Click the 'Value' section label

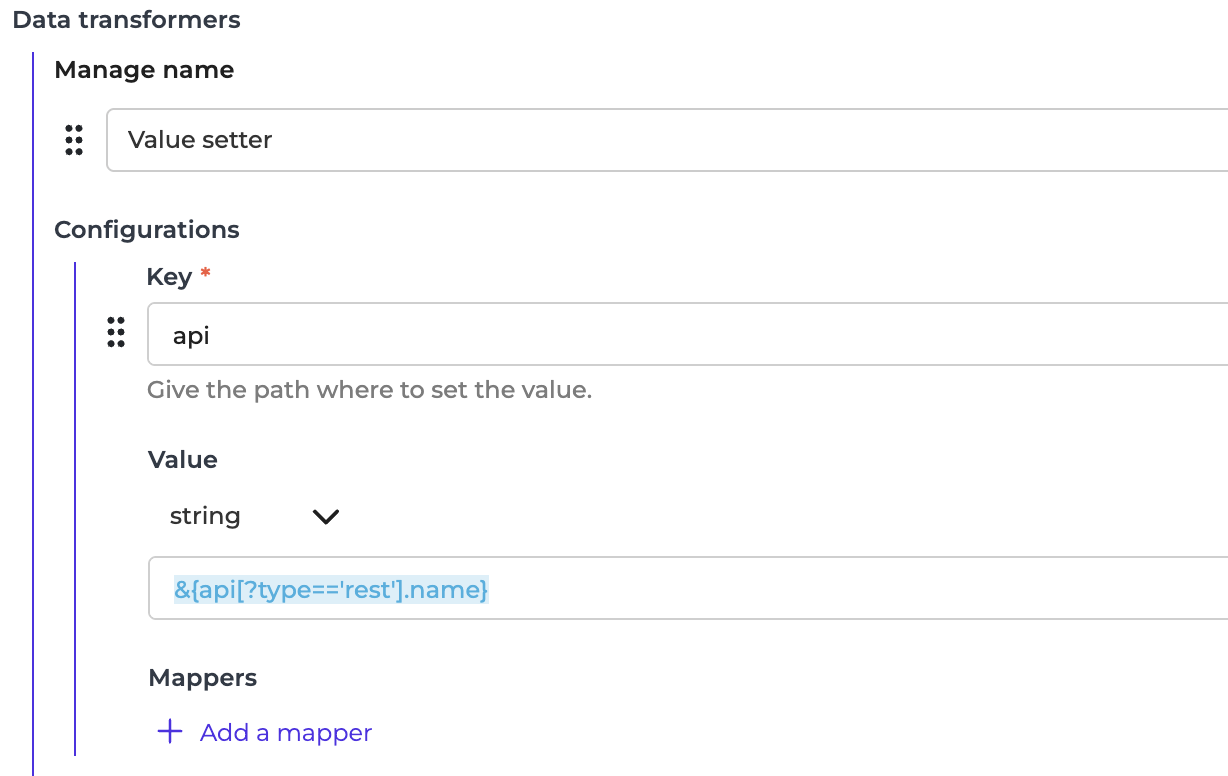(183, 459)
